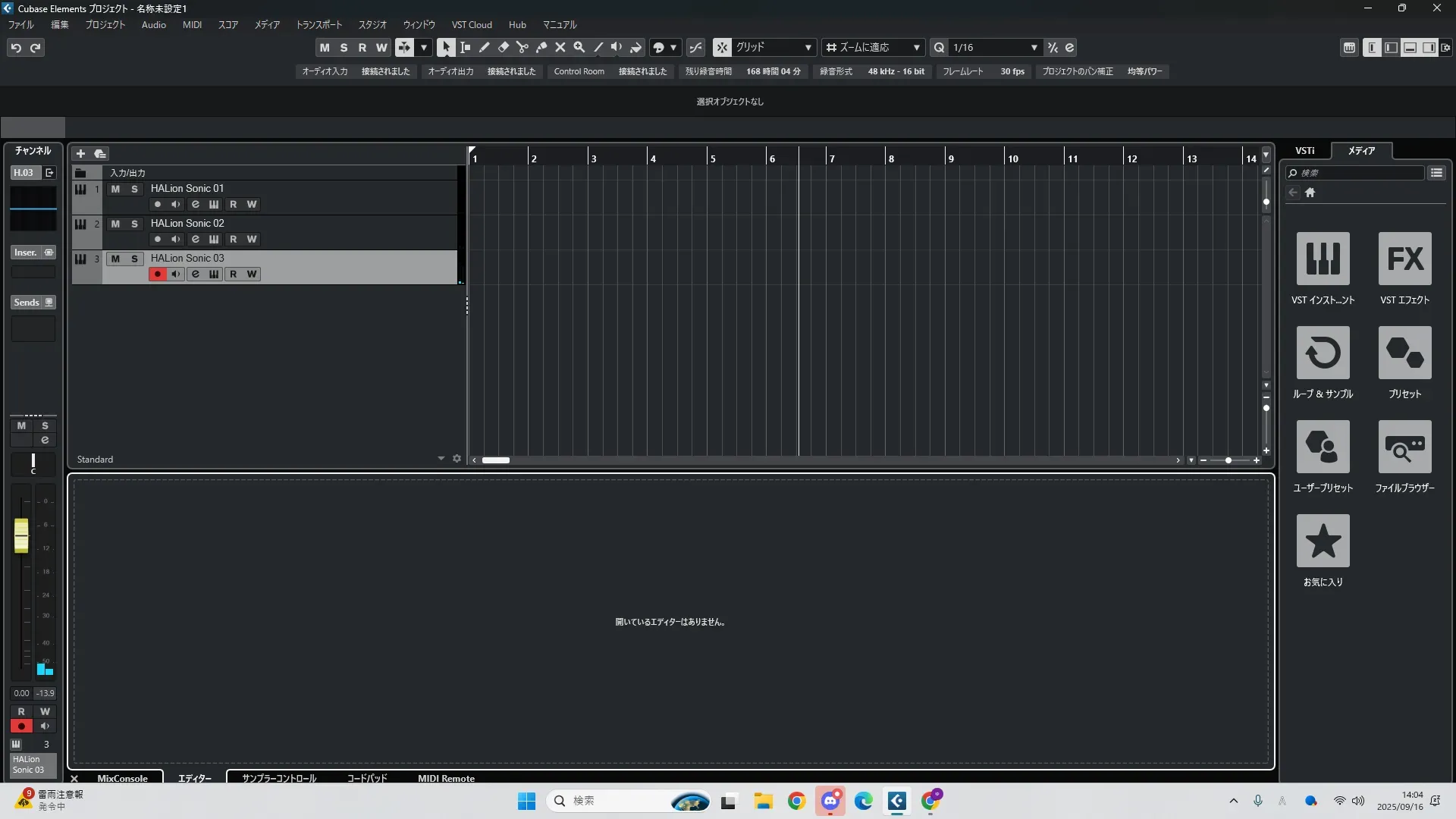
Task: Disable record on HALion Sonic 03
Action: (x=157, y=275)
